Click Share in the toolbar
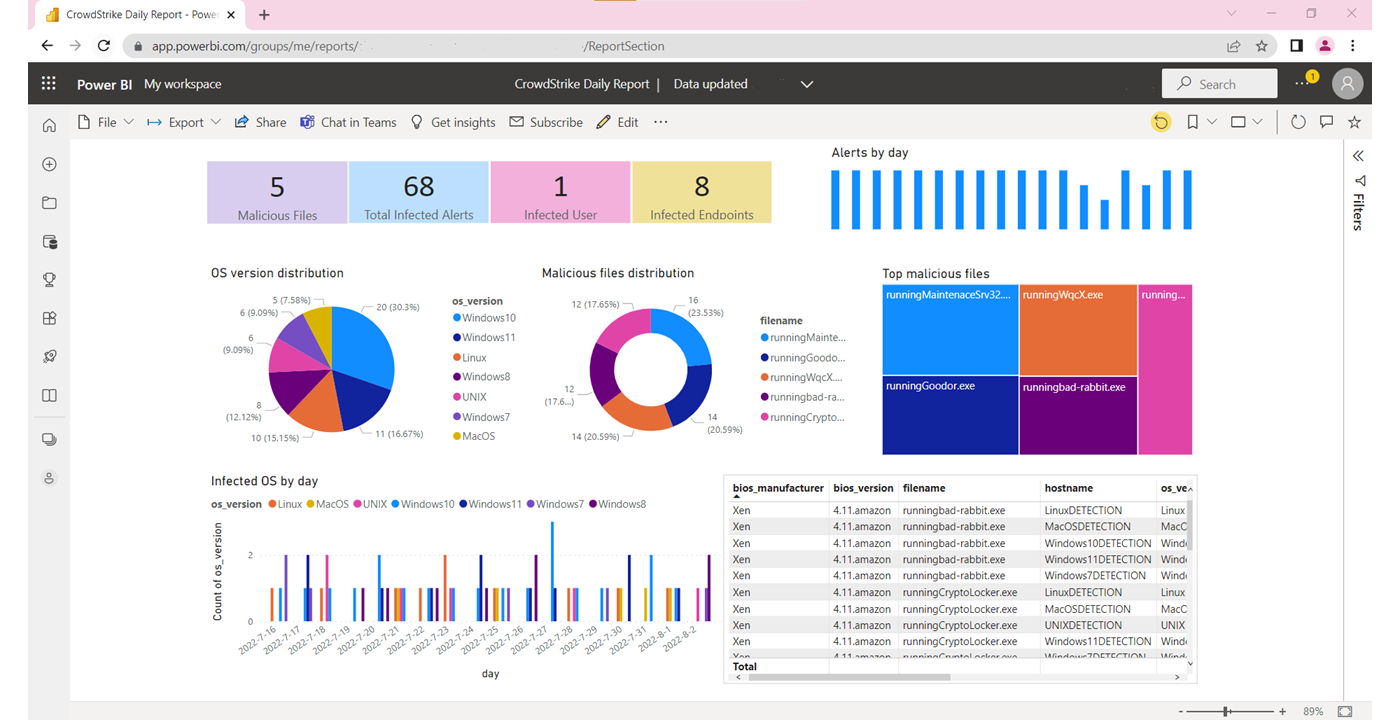 pyautogui.click(x=260, y=122)
